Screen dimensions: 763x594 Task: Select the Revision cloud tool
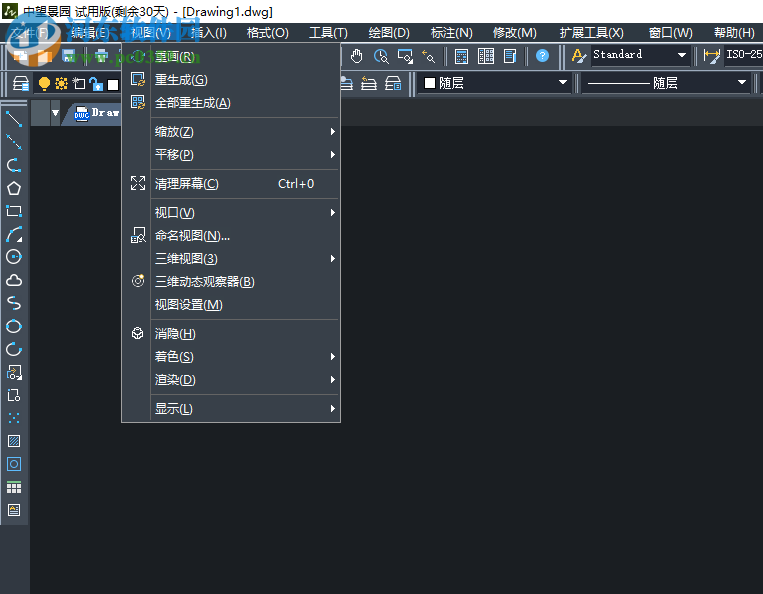tap(14, 280)
